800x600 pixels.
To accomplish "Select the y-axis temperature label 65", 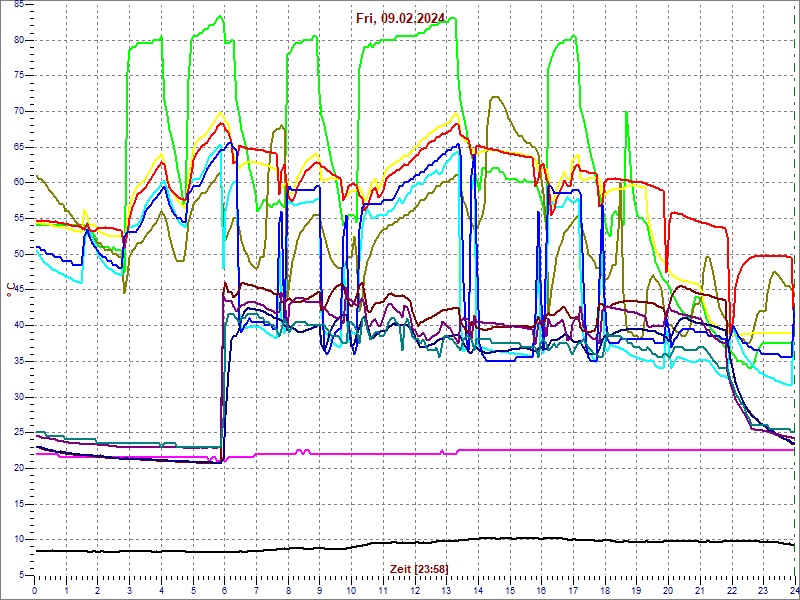I will click(x=20, y=147).
